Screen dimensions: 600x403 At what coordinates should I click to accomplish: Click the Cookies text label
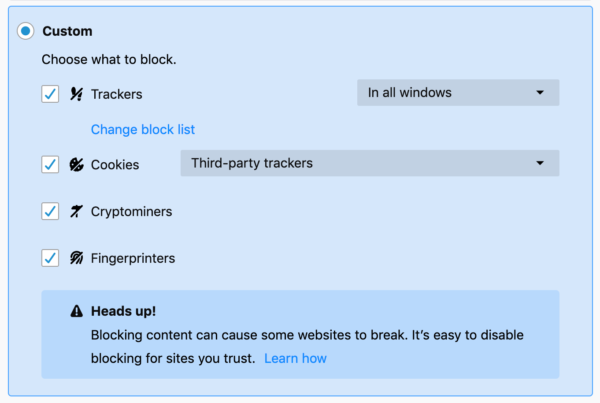[115, 164]
